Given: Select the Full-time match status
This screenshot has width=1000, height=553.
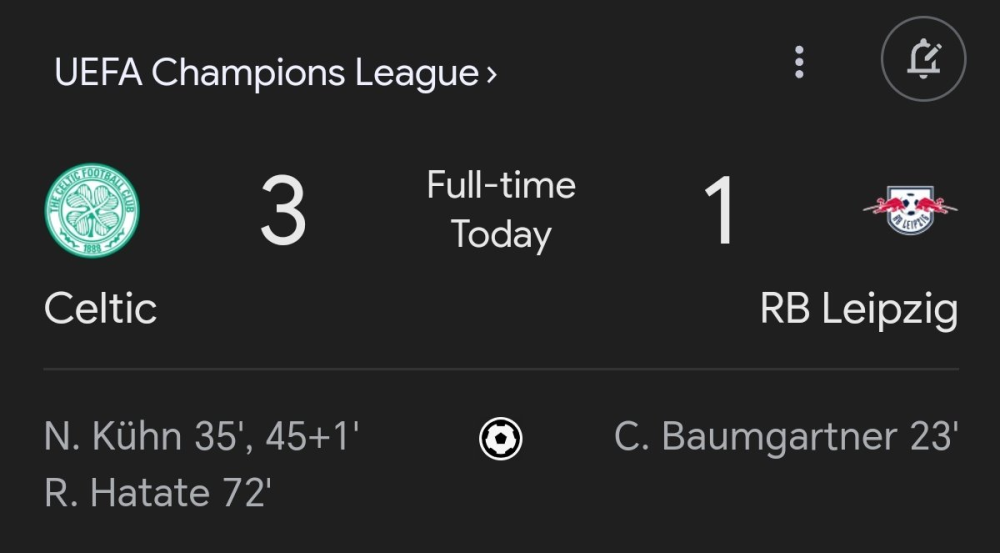Looking at the screenshot, I should pos(501,186).
